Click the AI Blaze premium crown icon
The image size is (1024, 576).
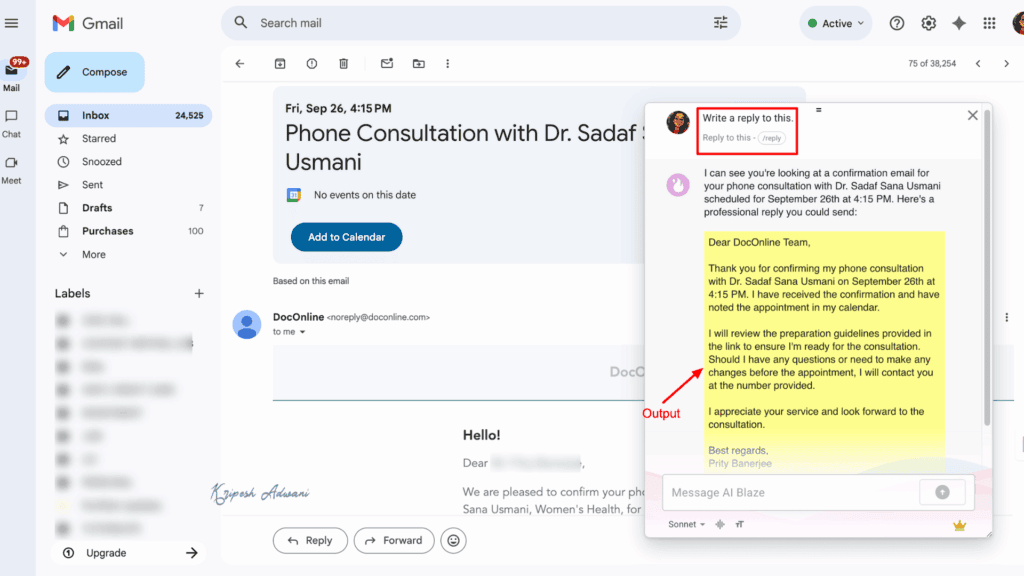(x=959, y=523)
